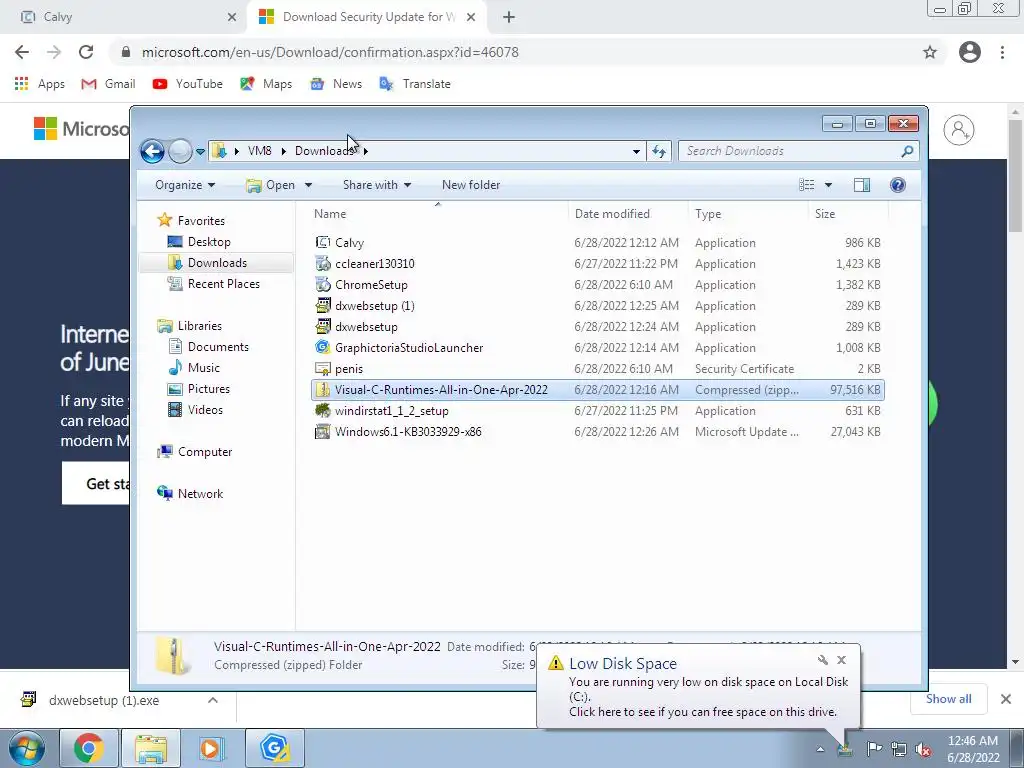Toggle the preview pane

pyautogui.click(x=861, y=185)
